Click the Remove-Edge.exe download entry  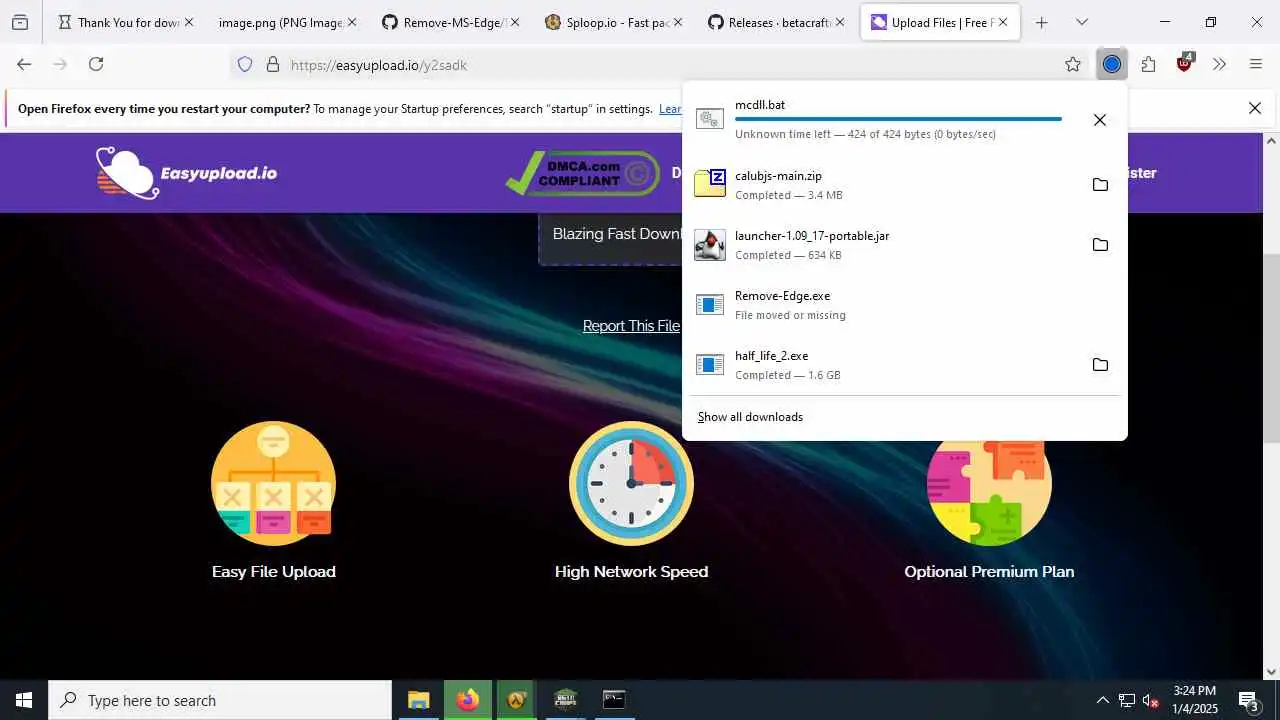pyautogui.click(x=904, y=305)
